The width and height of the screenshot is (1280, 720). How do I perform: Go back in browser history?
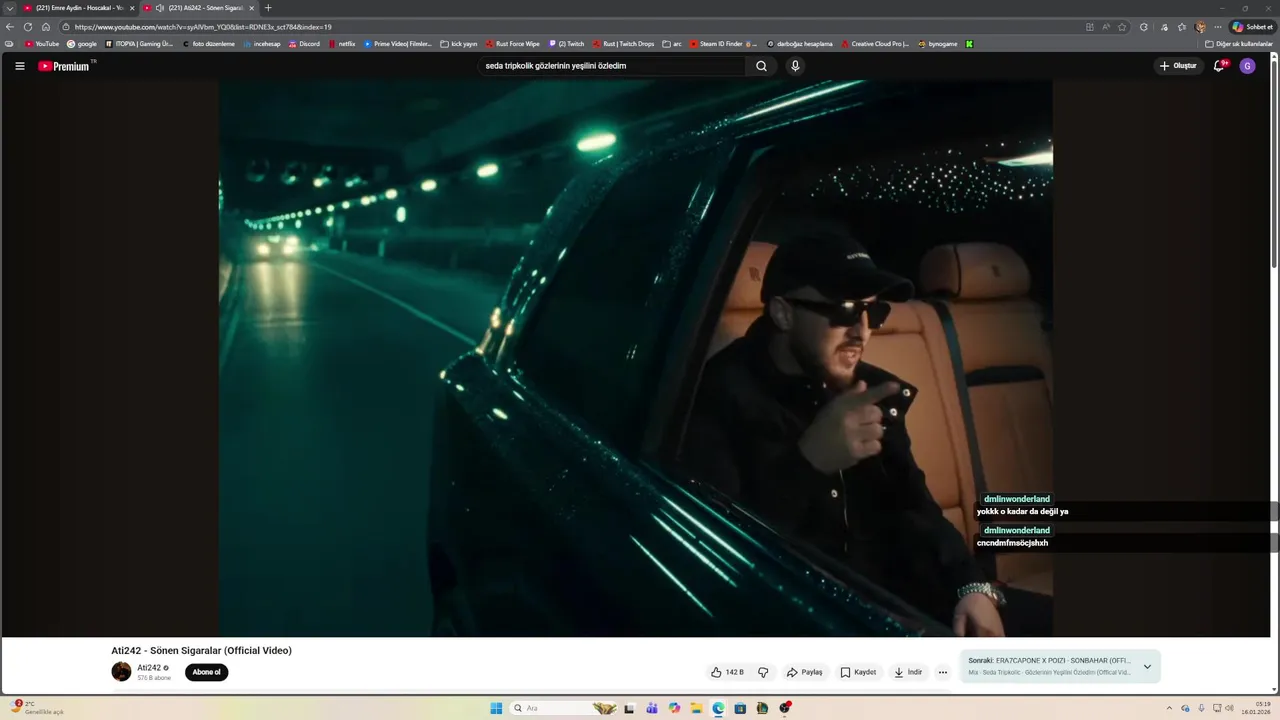point(10,27)
